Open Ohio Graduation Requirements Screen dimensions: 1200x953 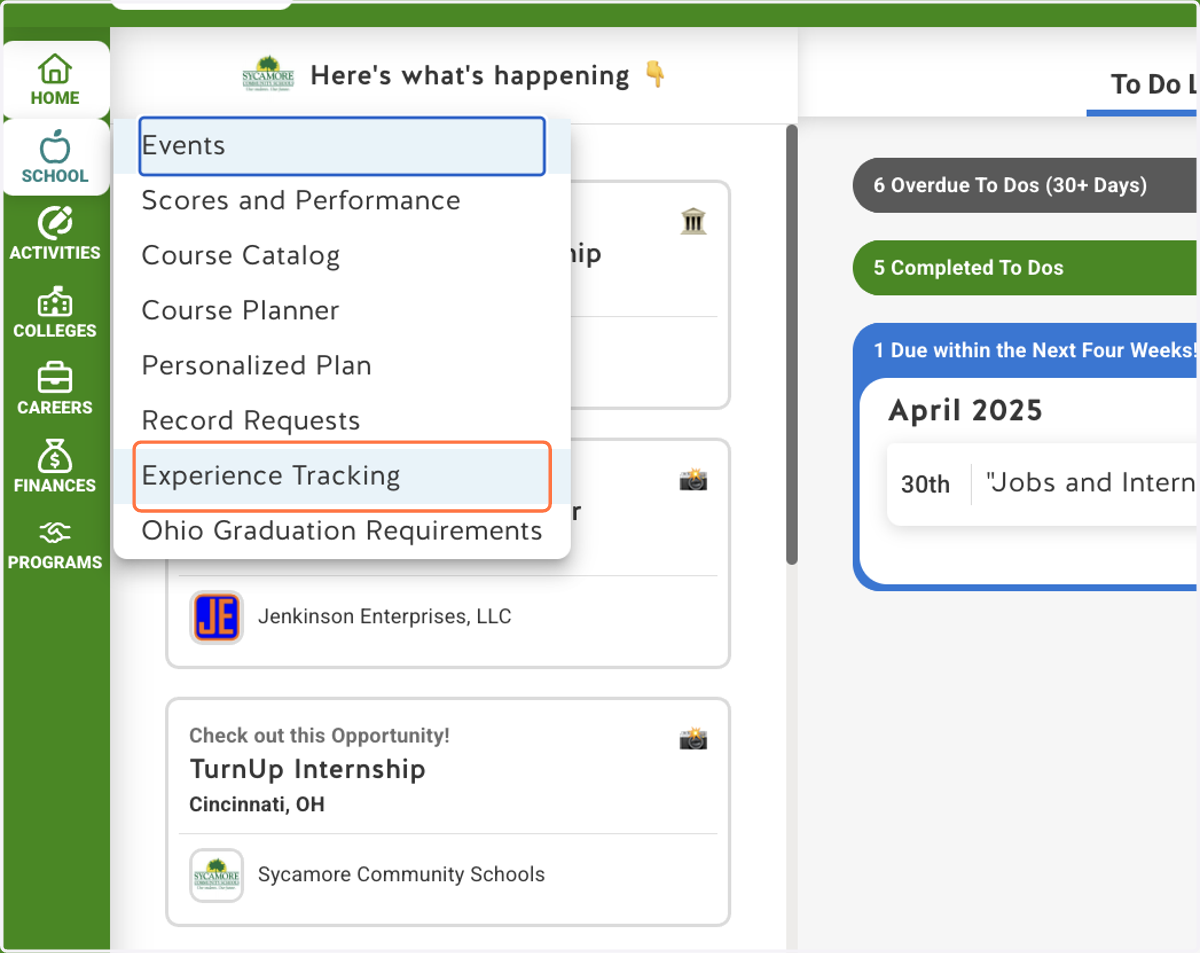click(x=342, y=531)
